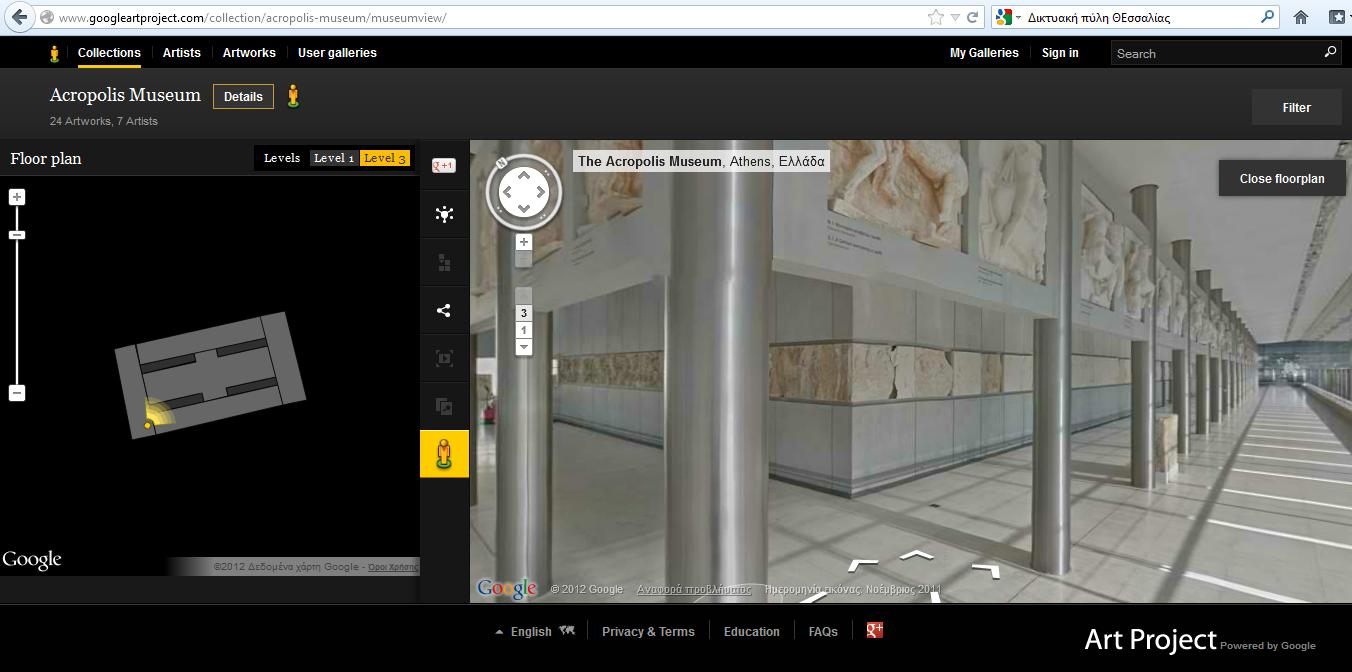Image resolution: width=1352 pixels, height=672 pixels.
Task: Click the left-turn navigation arrow on the museum floor
Action: click(861, 566)
